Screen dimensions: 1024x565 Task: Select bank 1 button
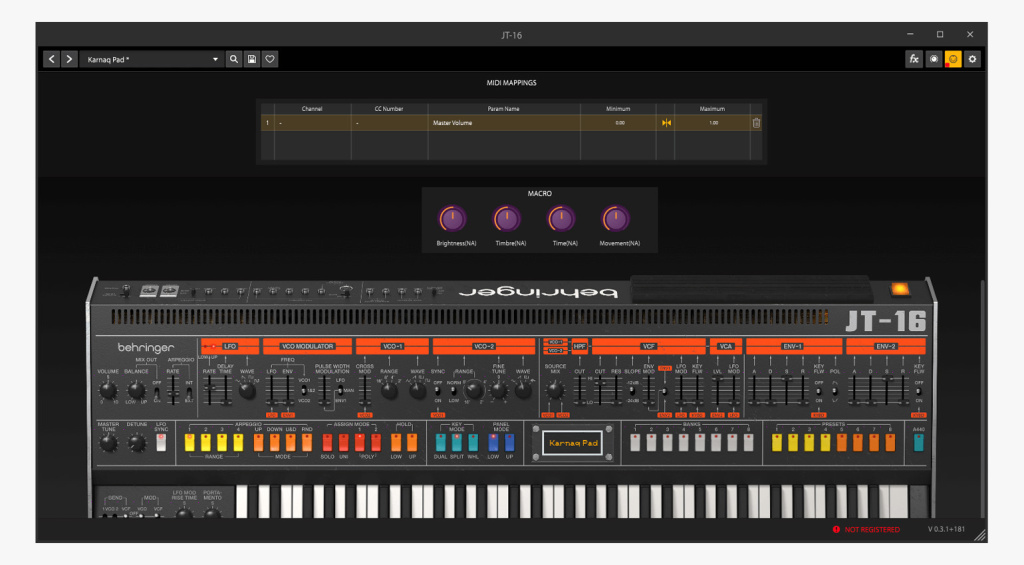635,442
